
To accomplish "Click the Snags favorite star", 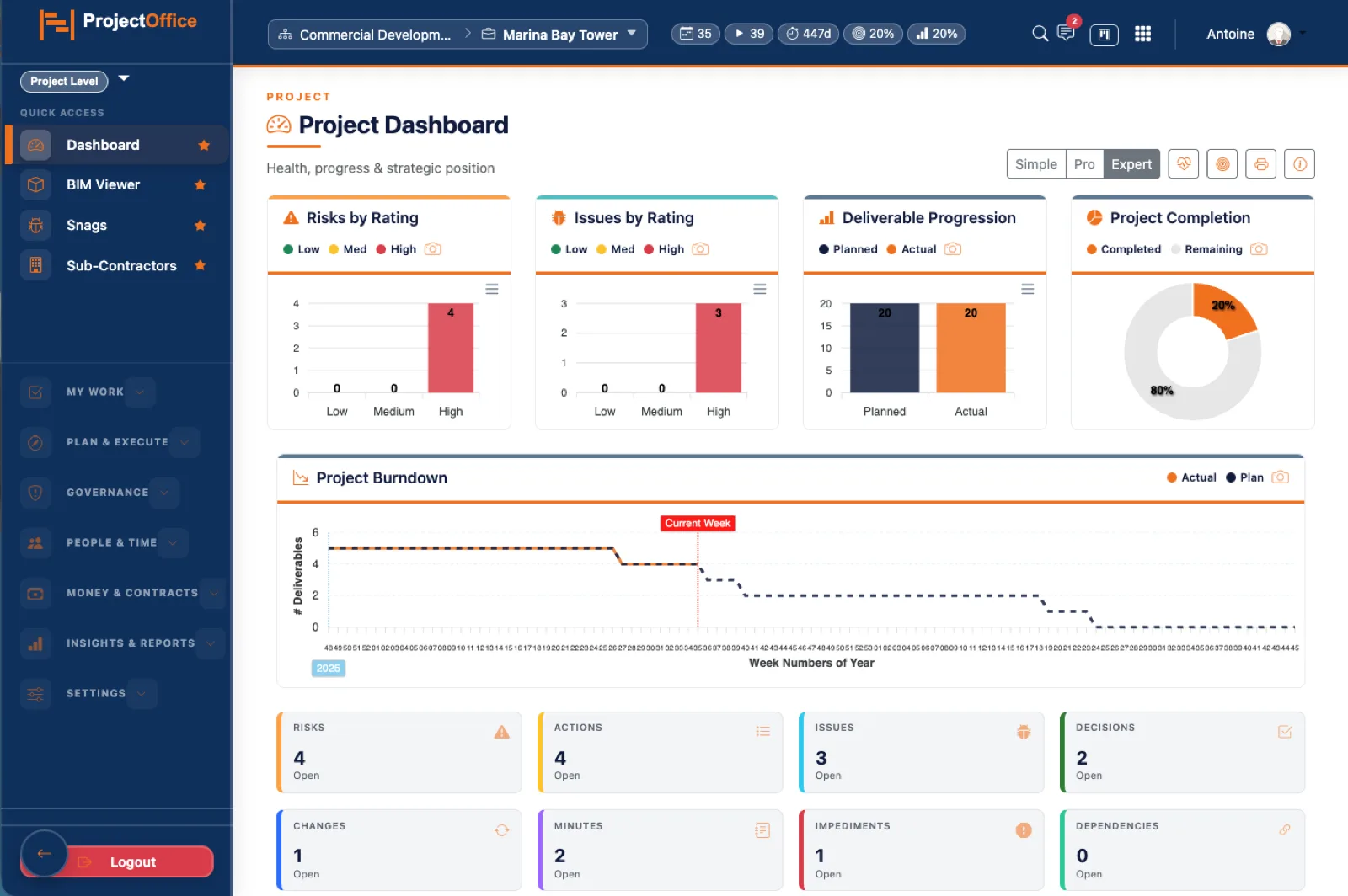I will click(x=201, y=225).
